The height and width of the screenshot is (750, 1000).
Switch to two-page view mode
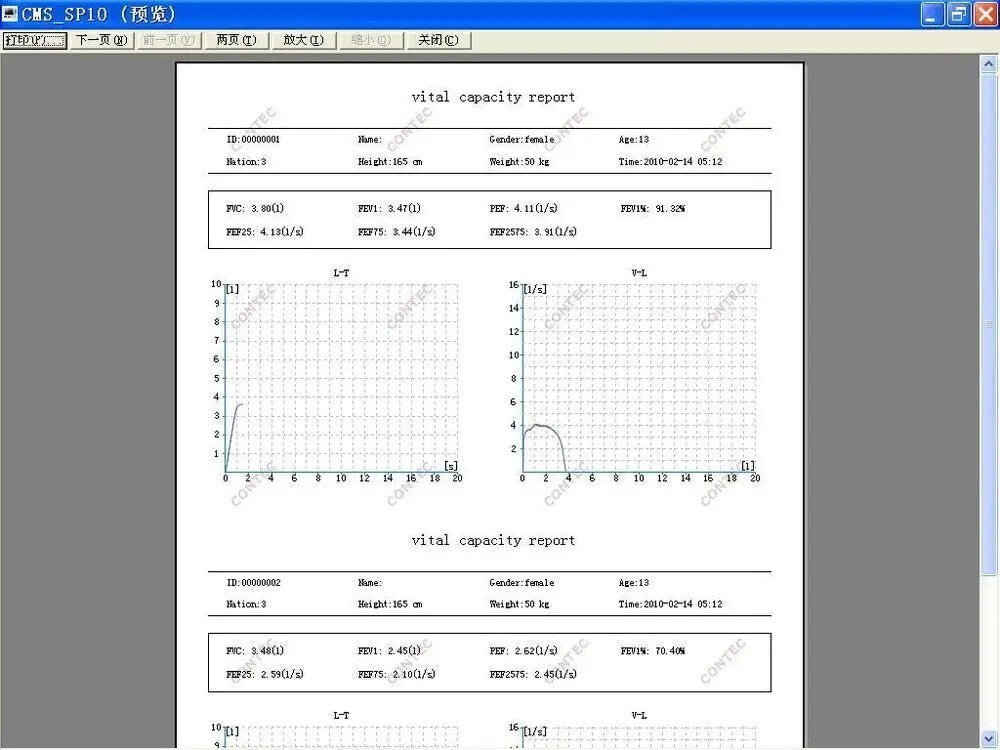pos(235,40)
